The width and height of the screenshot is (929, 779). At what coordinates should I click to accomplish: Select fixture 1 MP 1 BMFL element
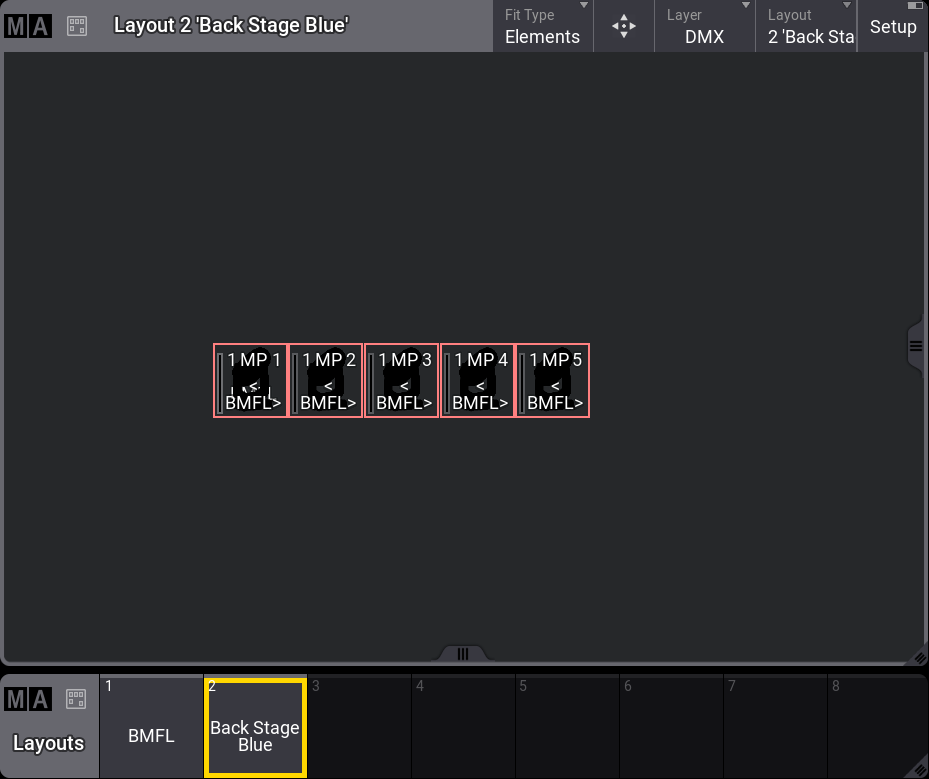click(251, 380)
